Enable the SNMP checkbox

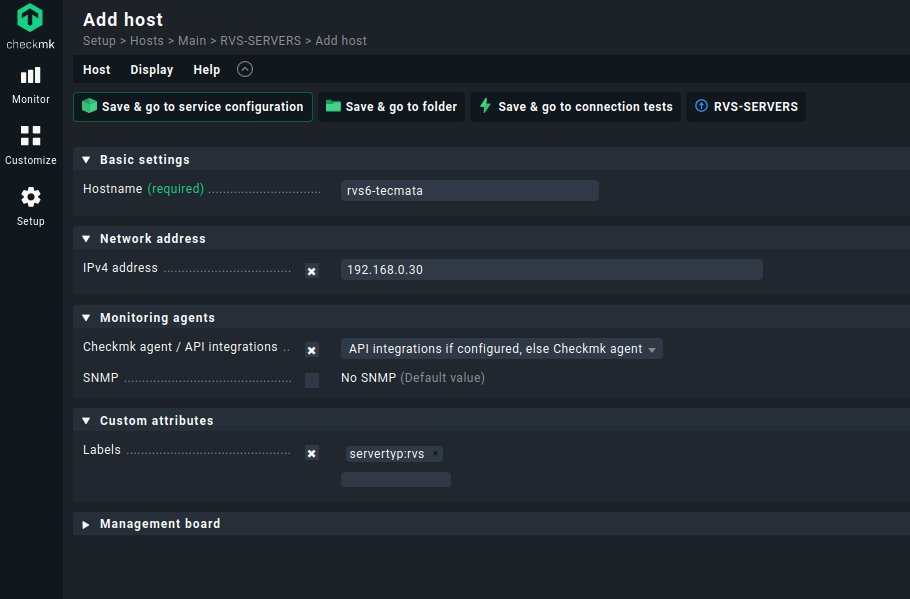(312, 380)
